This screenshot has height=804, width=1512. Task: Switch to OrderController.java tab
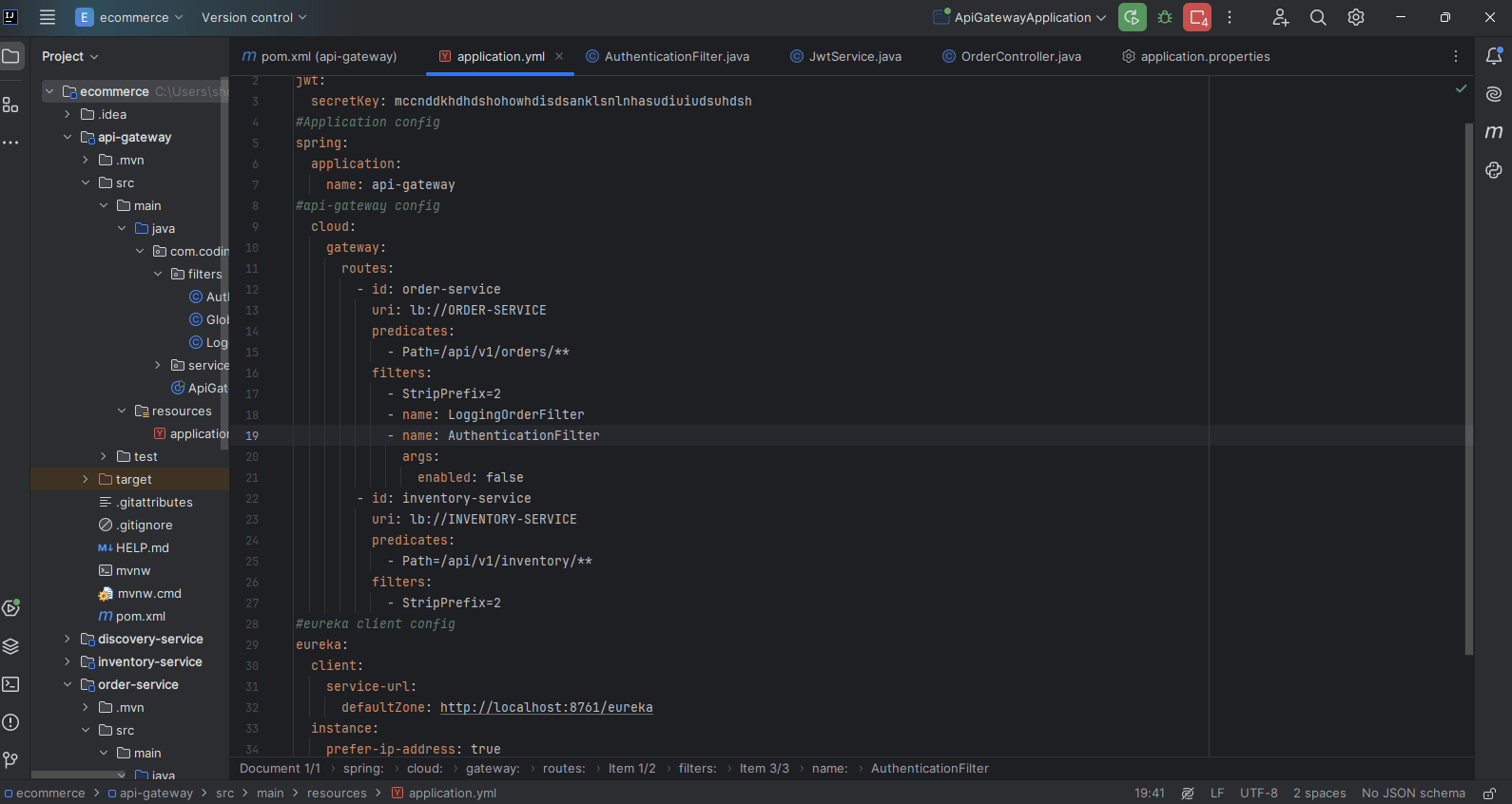click(x=1012, y=56)
